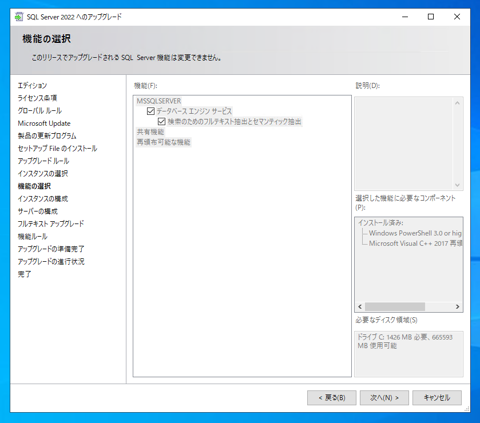The image size is (480, 423).
Task: Click description box scroll up arrow
Action: click(457, 103)
